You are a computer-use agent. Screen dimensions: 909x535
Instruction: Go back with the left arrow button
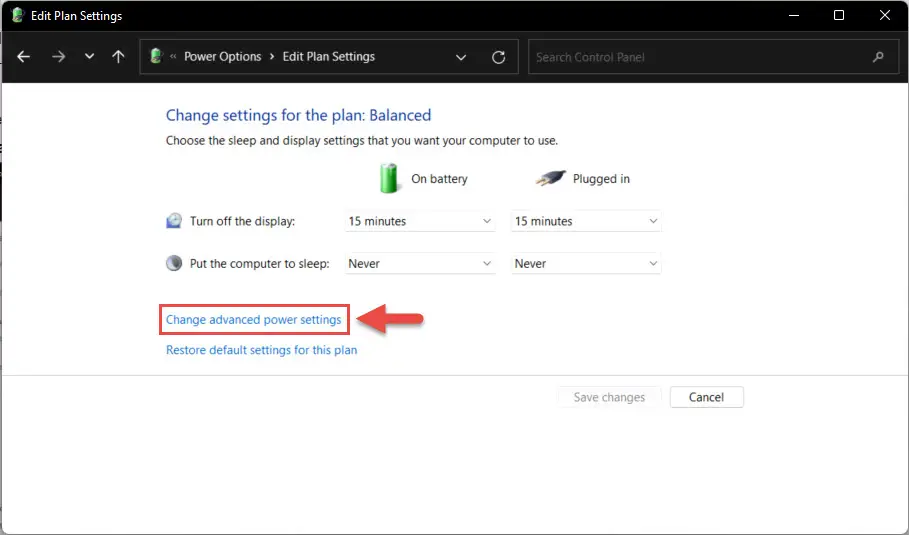click(23, 57)
